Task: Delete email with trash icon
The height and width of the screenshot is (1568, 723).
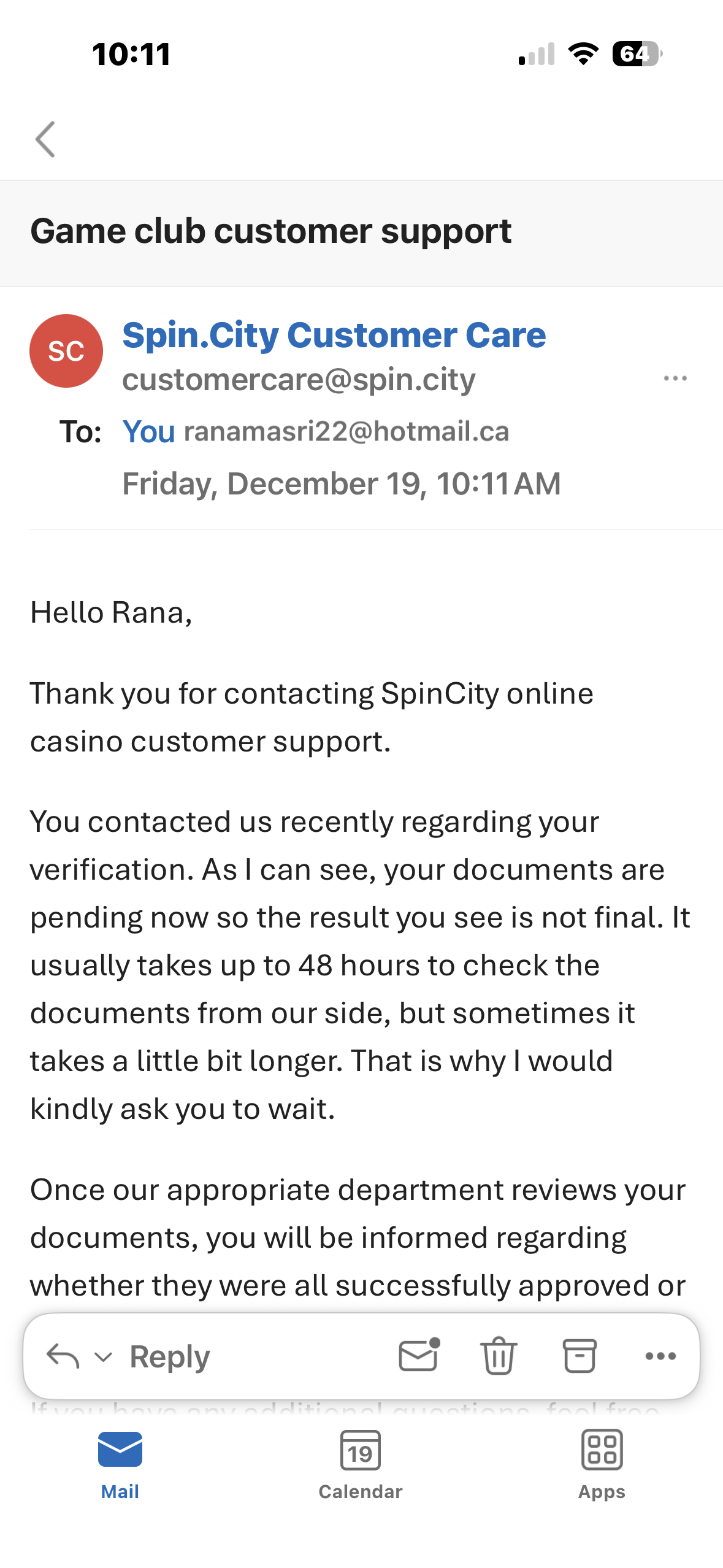Action: 499,1356
